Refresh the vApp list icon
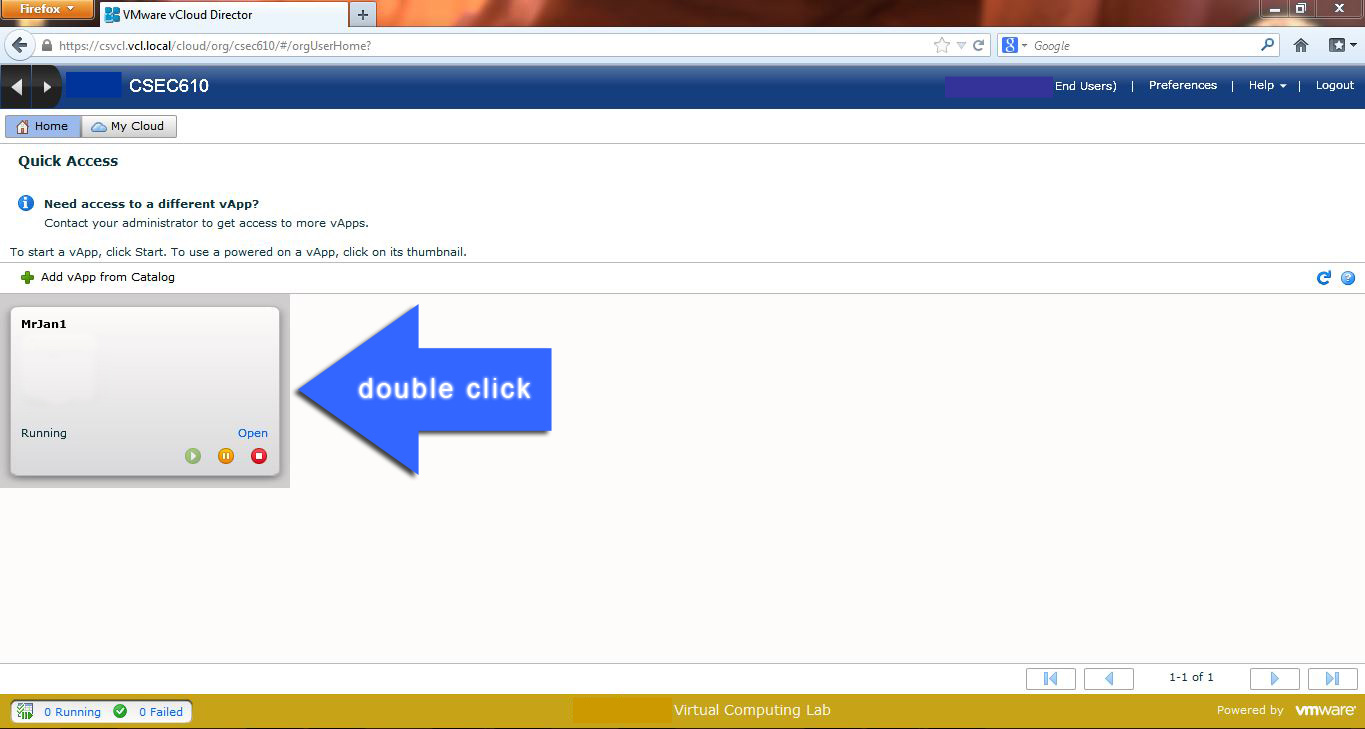Screen dimensions: 1365x729 (x=1324, y=278)
